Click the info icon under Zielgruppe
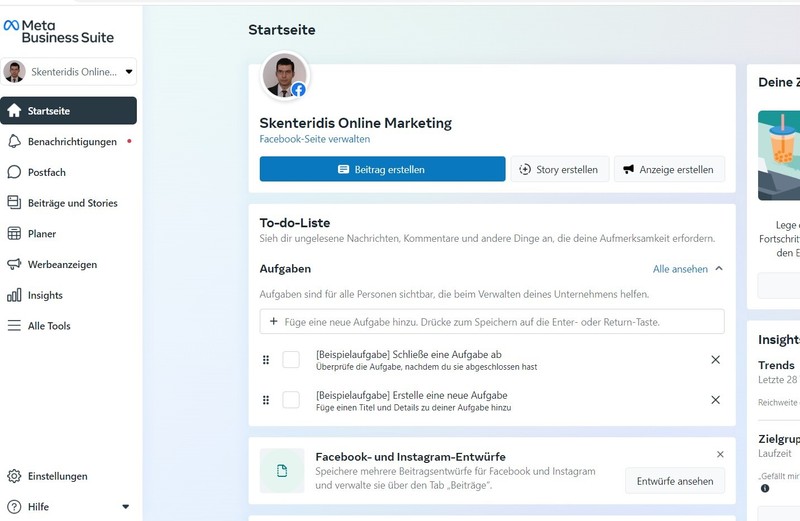 tap(764, 488)
